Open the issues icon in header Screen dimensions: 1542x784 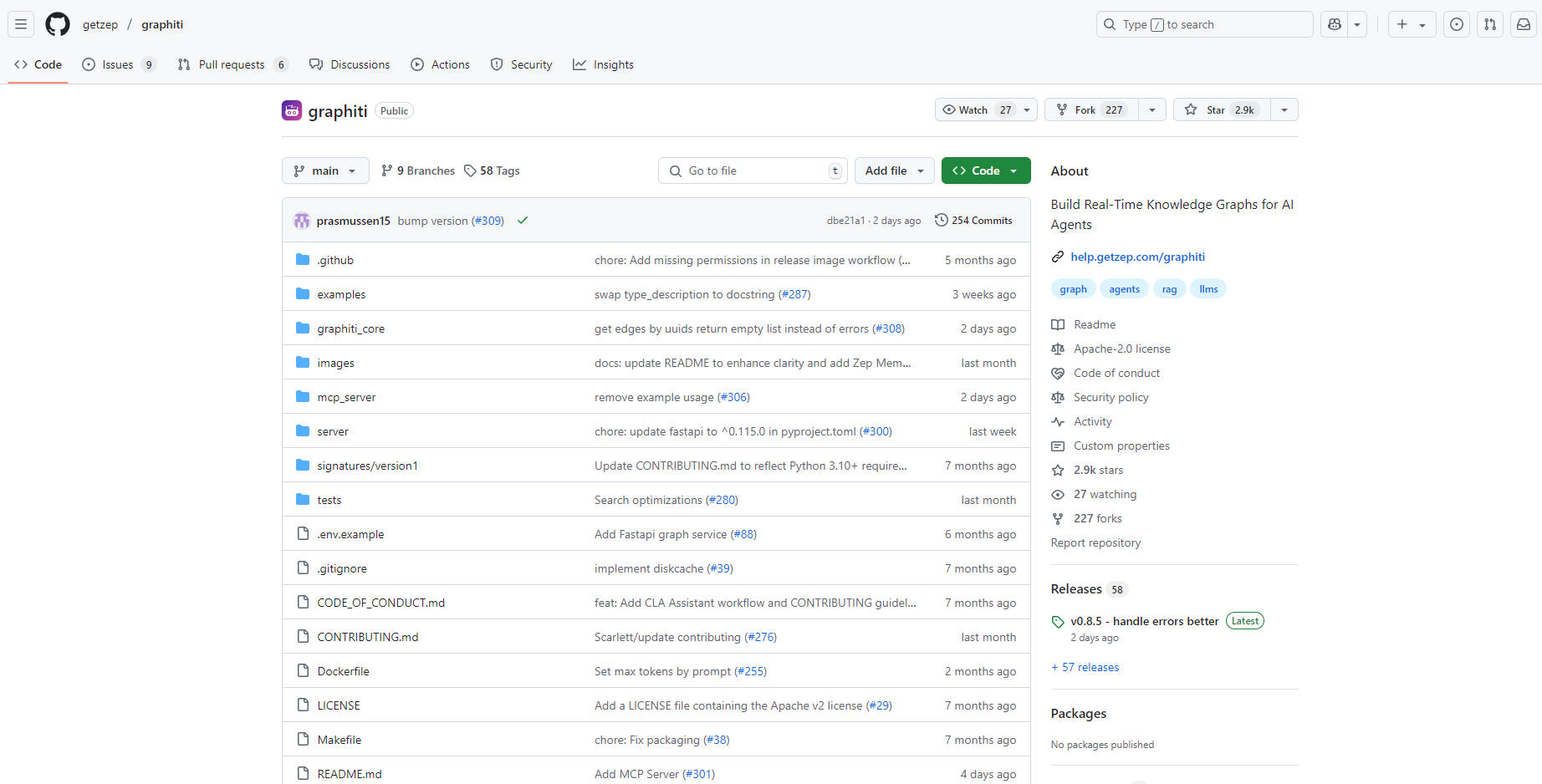[1457, 24]
